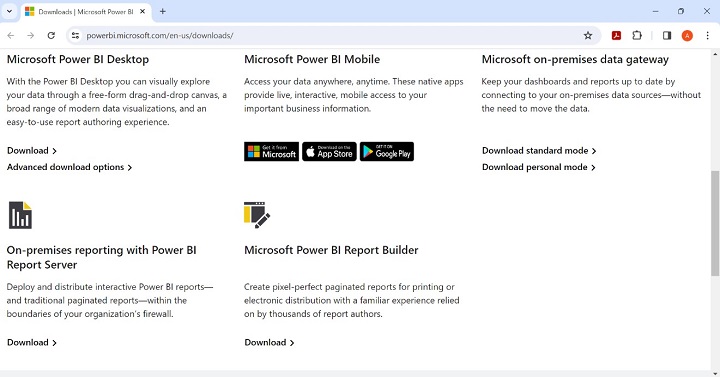Download Microsoft Power BI Desktop
This screenshot has width=720, height=377.
pos(32,151)
